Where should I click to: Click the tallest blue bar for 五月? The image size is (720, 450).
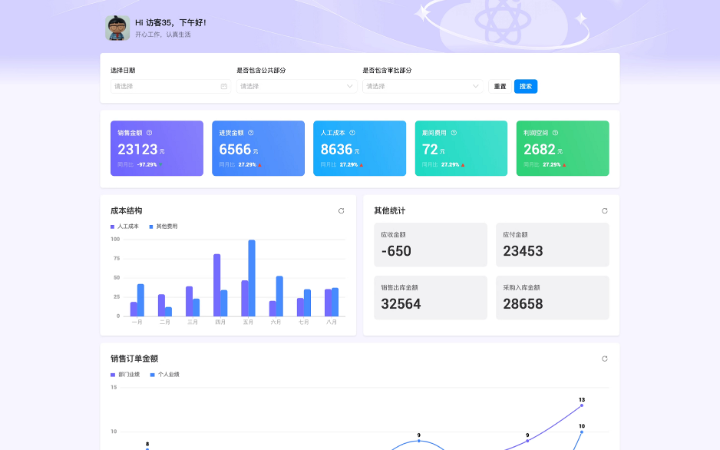point(252,278)
